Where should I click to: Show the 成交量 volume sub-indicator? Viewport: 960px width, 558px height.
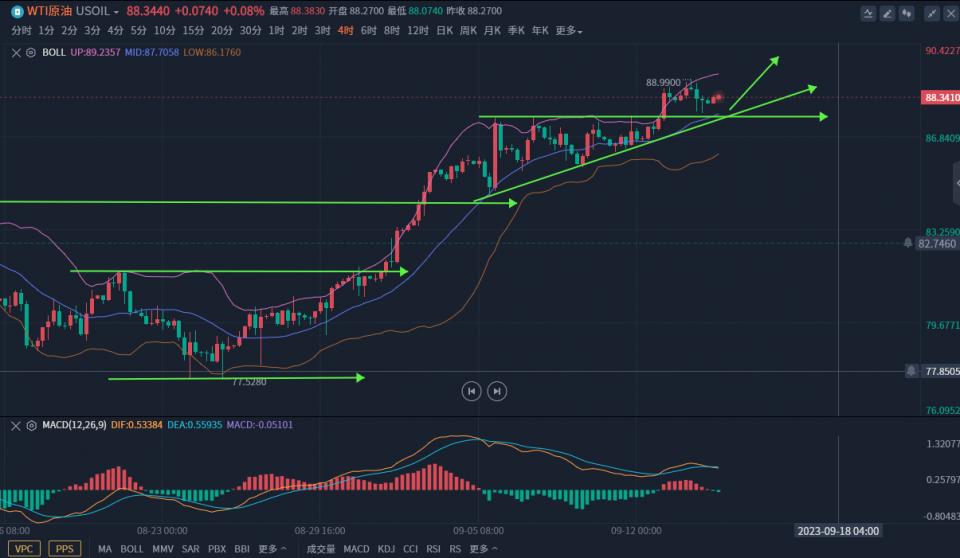[x=321, y=549]
